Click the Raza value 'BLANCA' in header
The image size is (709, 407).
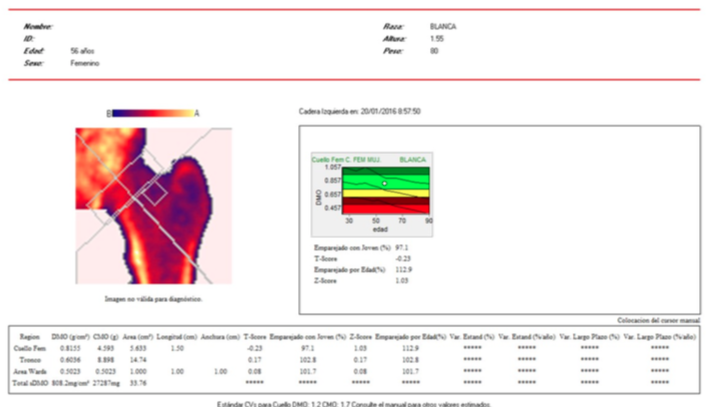coord(442,27)
